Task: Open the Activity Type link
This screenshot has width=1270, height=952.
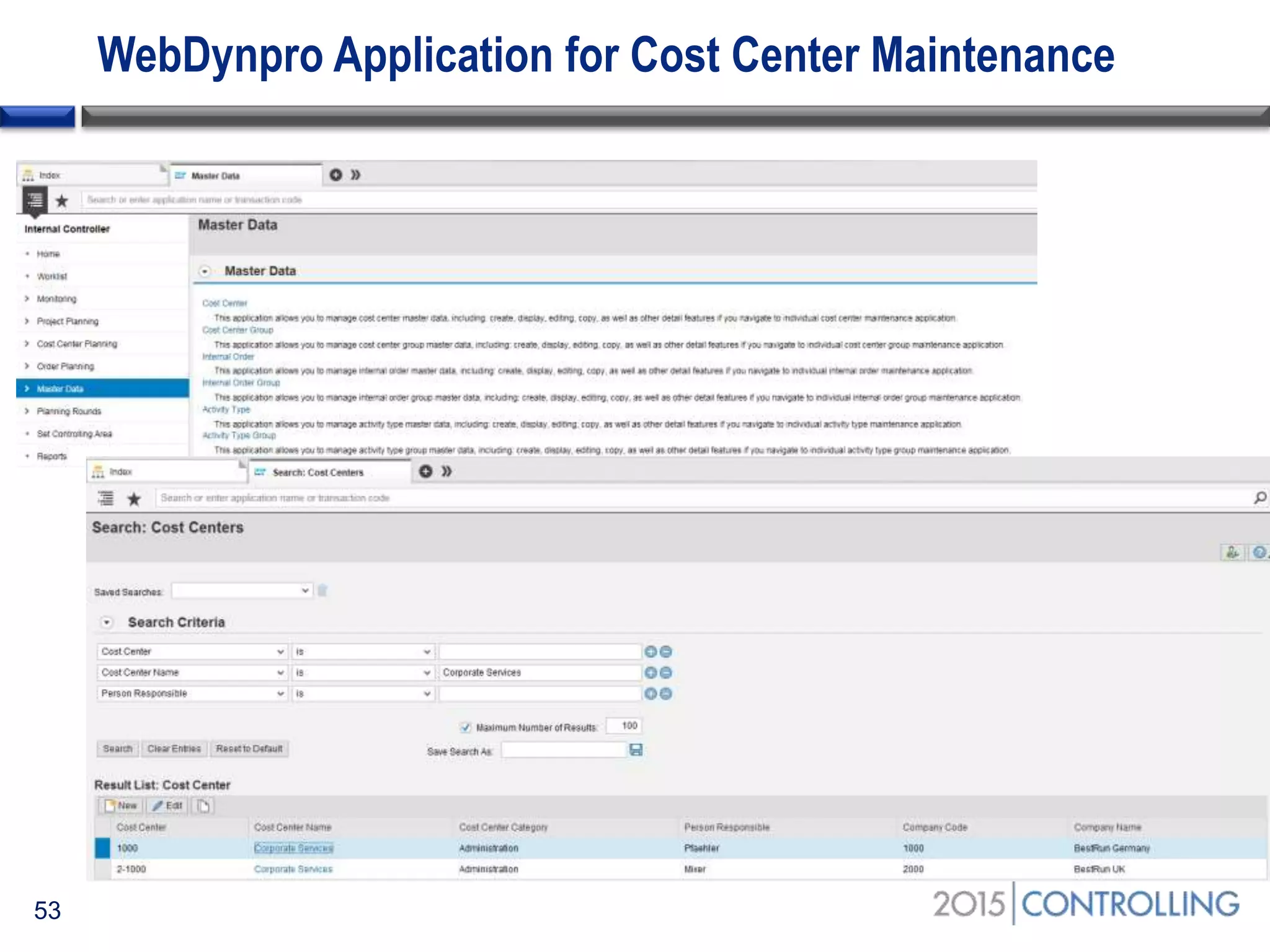Action: tap(226, 410)
